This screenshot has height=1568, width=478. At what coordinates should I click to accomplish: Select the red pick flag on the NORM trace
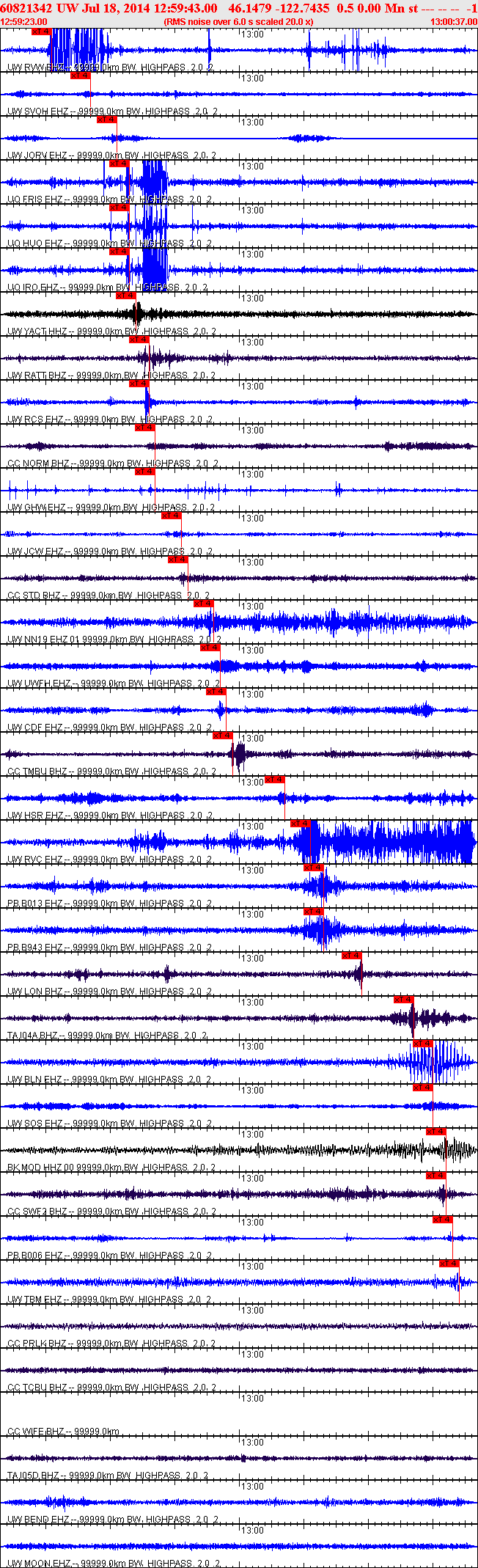tap(145, 428)
